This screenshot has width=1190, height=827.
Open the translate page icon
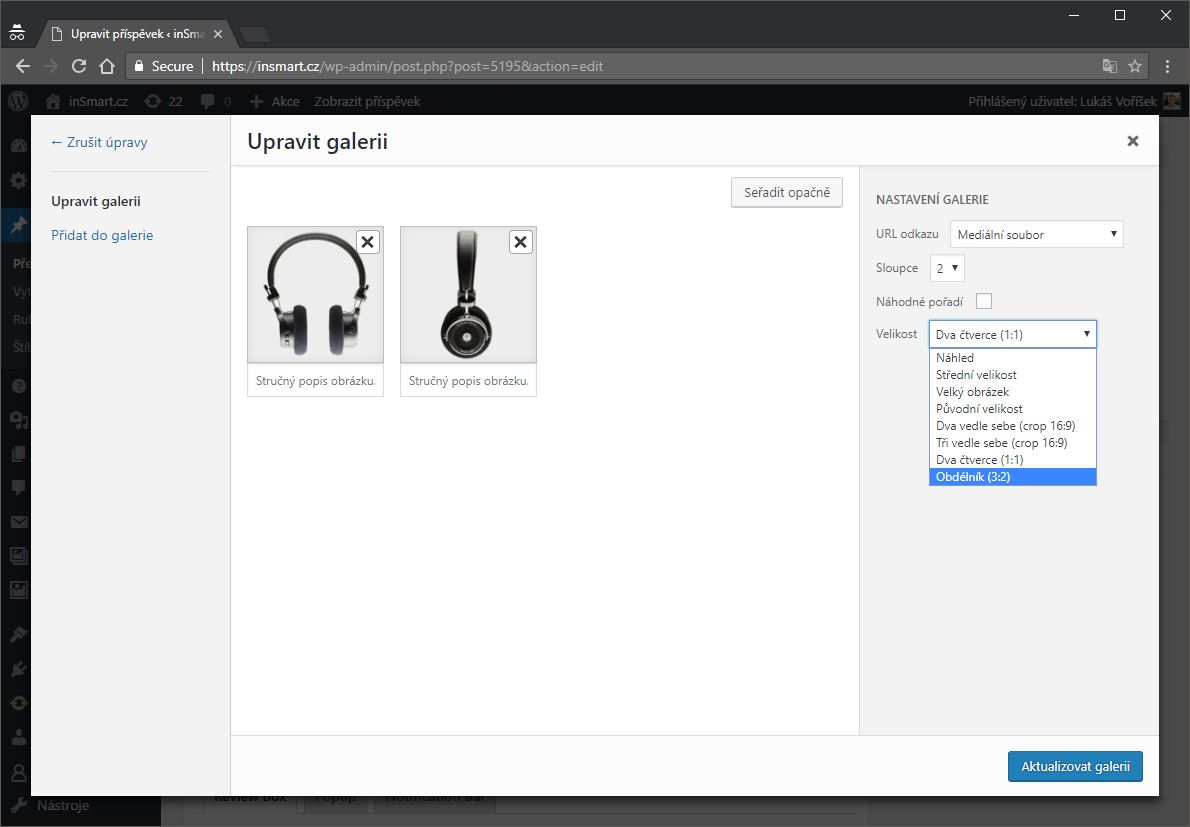1109,67
